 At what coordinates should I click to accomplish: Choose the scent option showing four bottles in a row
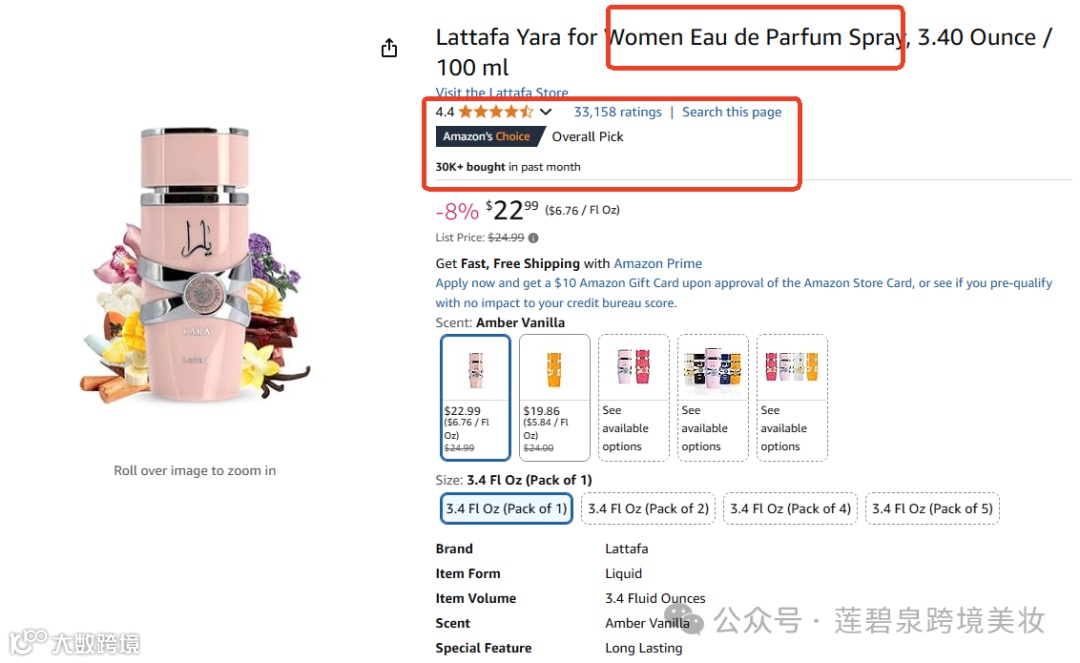pos(792,397)
